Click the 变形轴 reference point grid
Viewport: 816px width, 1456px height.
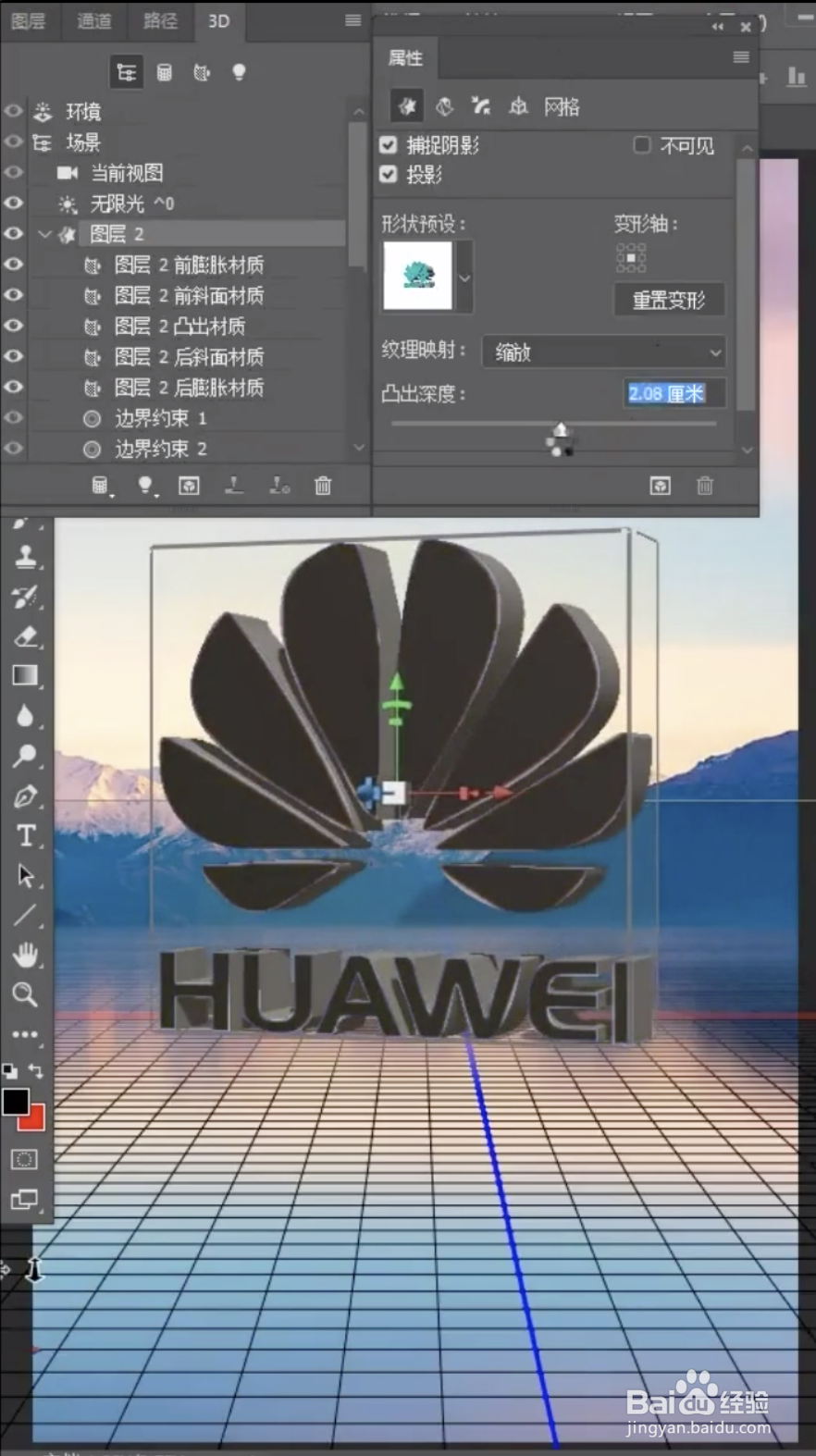(x=631, y=258)
